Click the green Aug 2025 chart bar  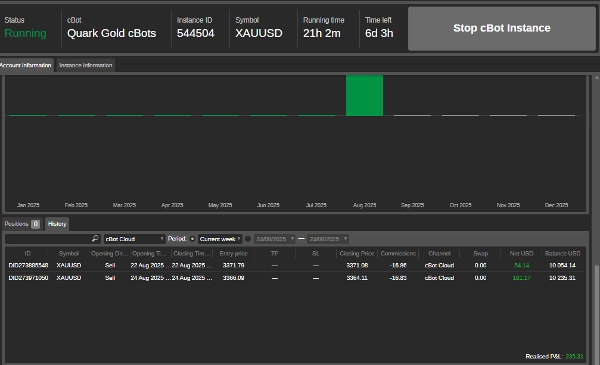pyautogui.click(x=364, y=95)
